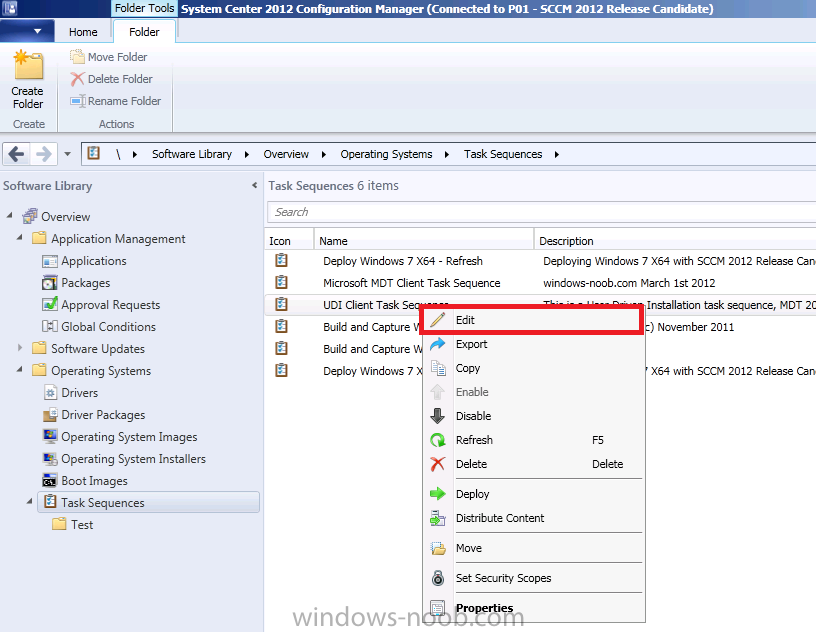Choose Distribute Content from context menu
This screenshot has width=816, height=632.
(533, 518)
